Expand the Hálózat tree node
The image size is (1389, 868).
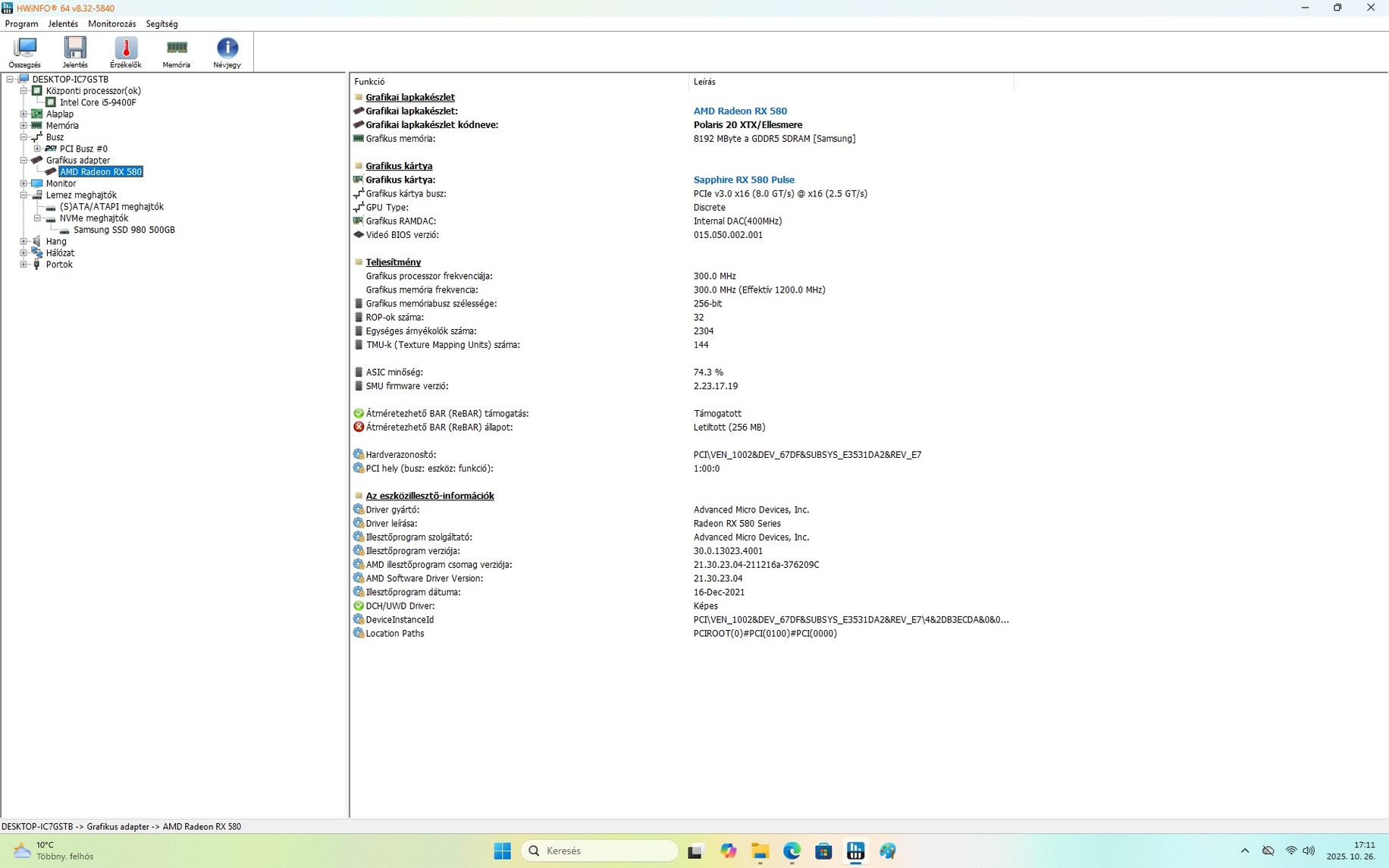click(24, 253)
